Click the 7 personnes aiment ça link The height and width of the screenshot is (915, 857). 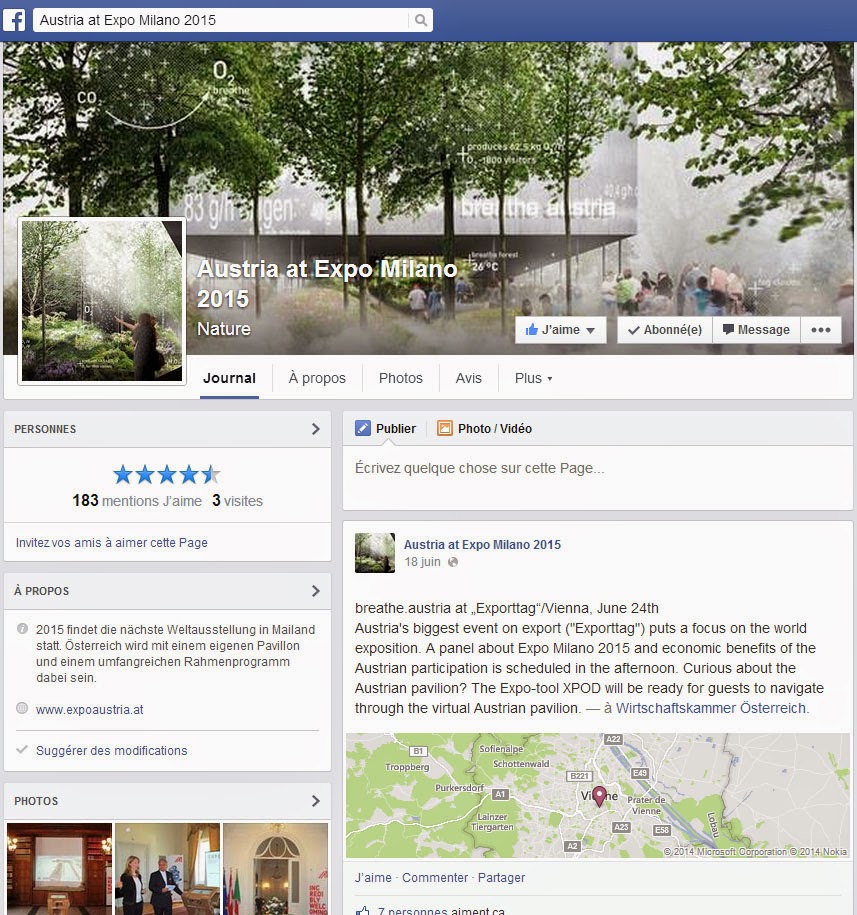pos(441,911)
